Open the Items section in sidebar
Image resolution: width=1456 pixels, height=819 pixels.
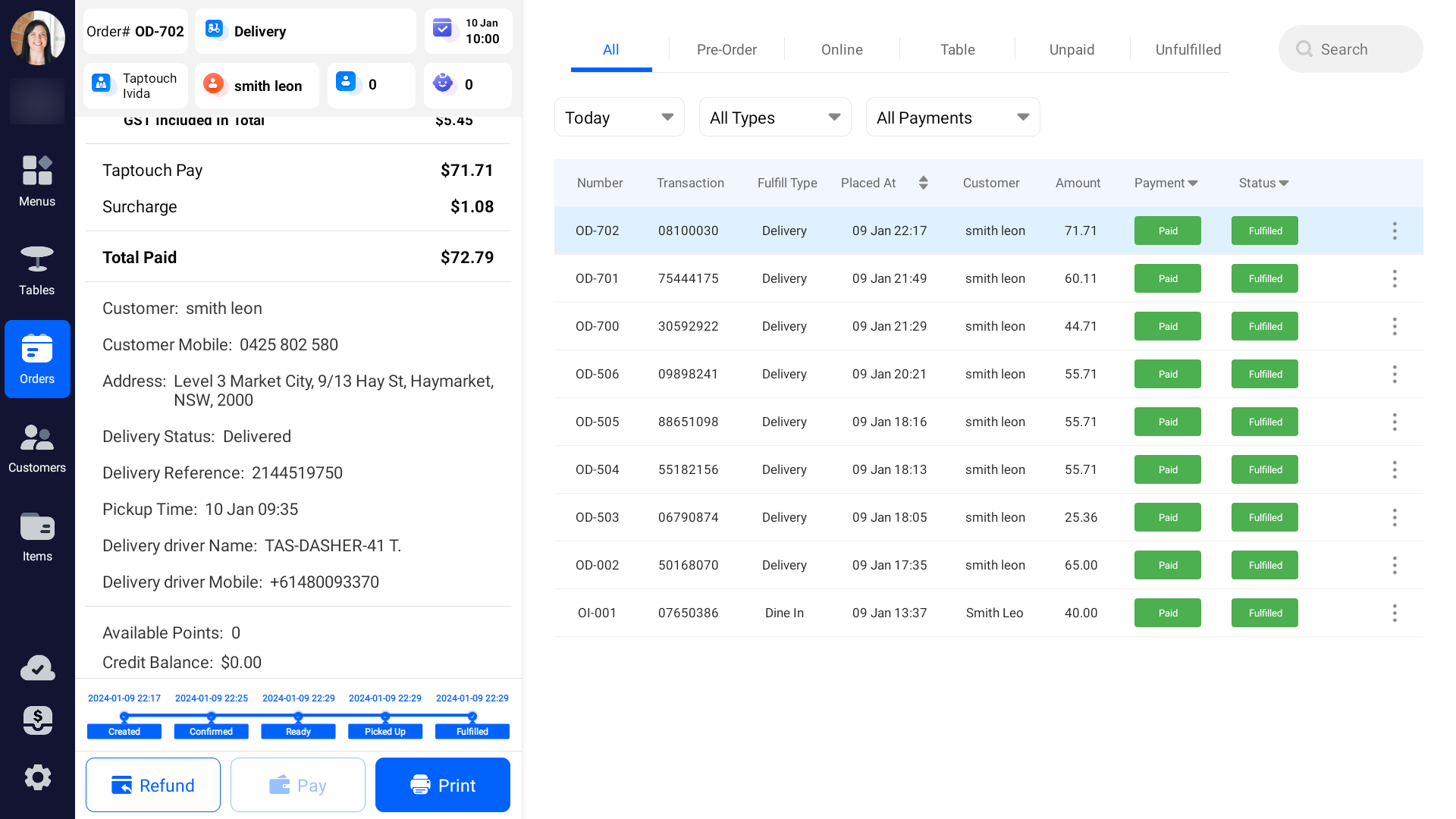pos(37,536)
